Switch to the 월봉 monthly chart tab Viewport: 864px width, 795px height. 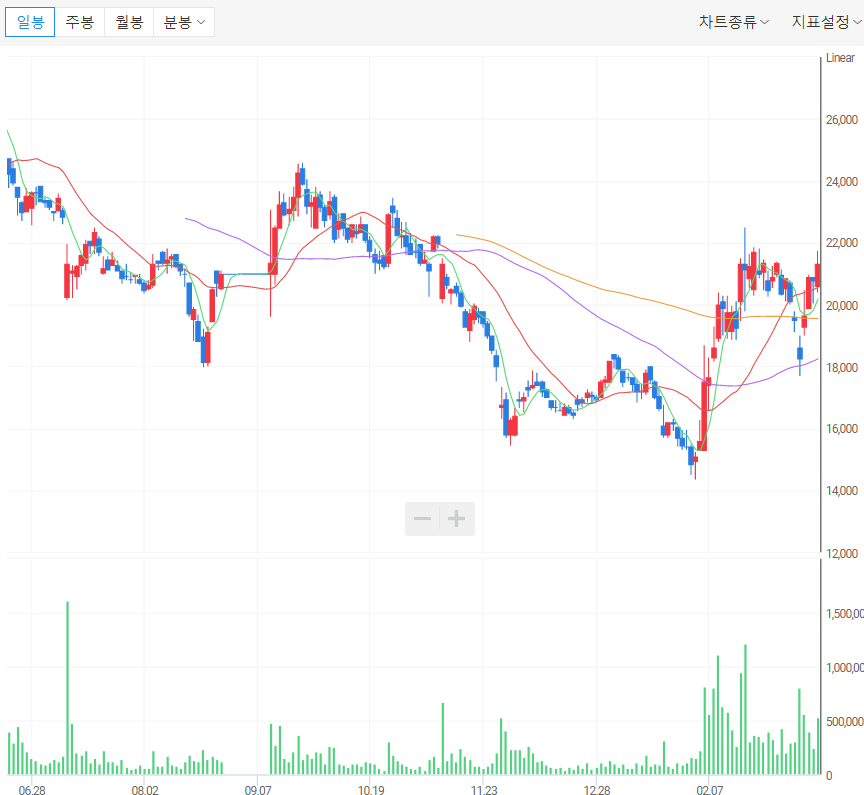click(x=129, y=22)
